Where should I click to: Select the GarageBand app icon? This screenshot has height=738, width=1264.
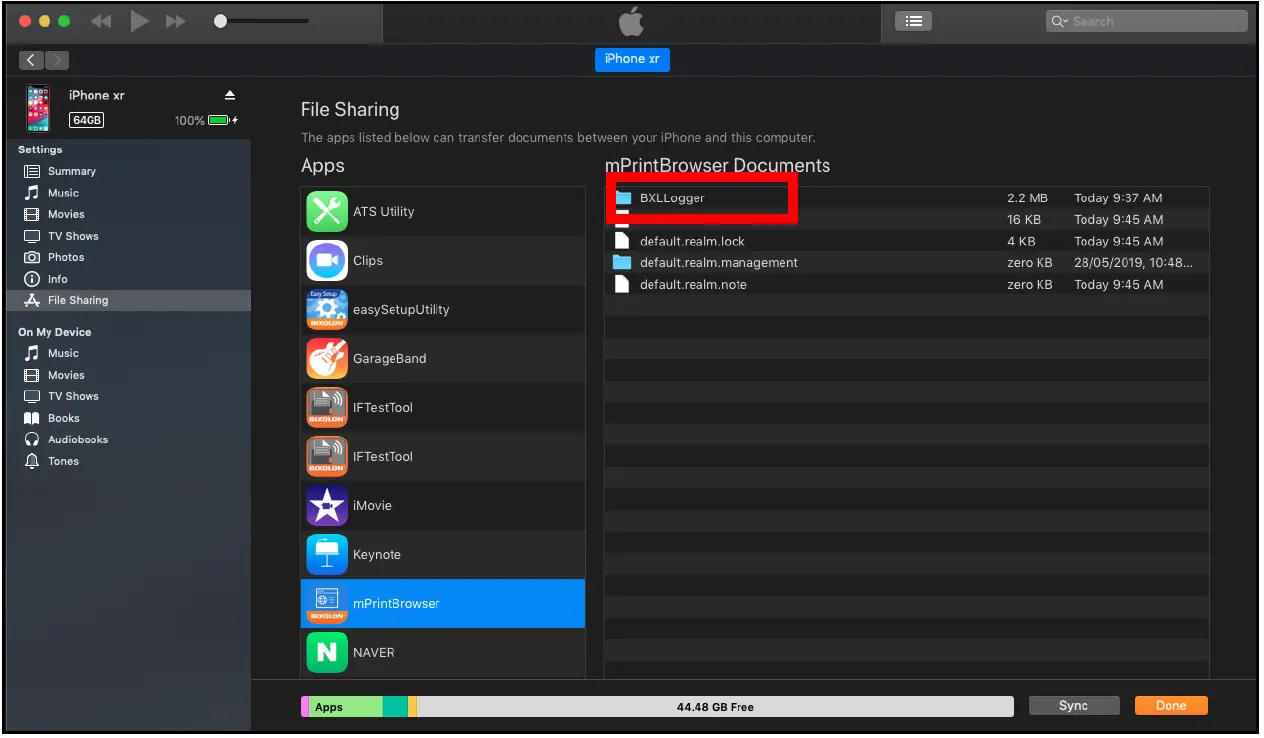tap(326, 358)
